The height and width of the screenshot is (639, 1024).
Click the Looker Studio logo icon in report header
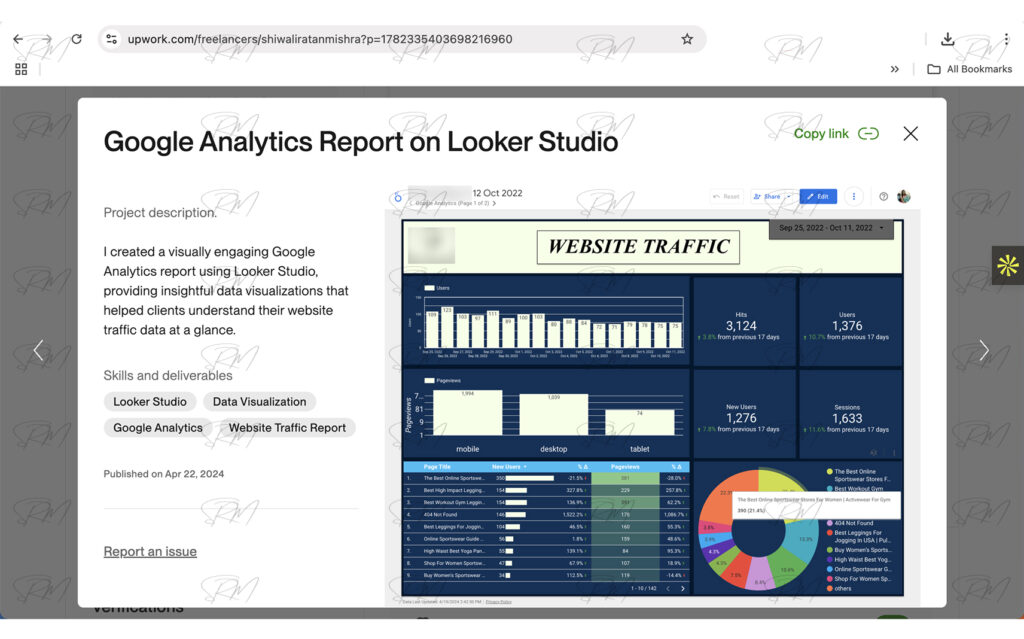click(x=398, y=197)
